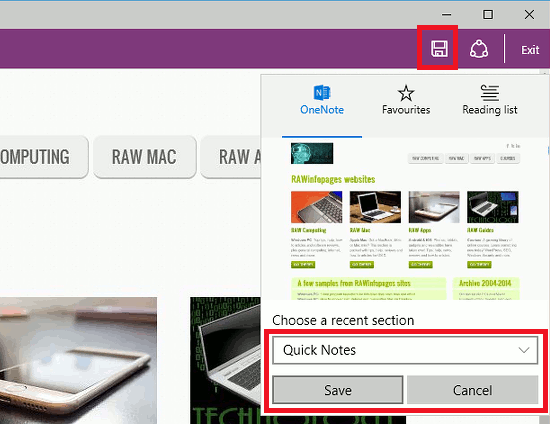Close the browser window
550x424 pixels.
pyautogui.click(x=529, y=15)
